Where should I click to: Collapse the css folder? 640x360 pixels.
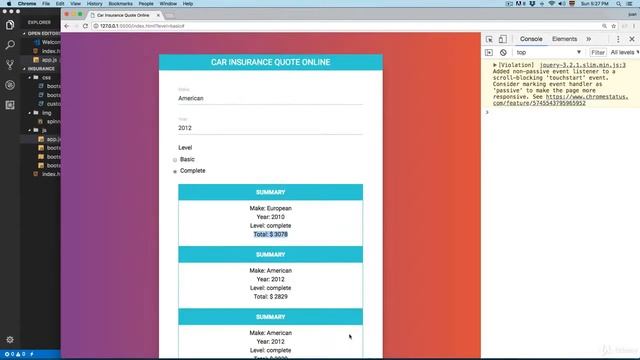tap(30, 78)
